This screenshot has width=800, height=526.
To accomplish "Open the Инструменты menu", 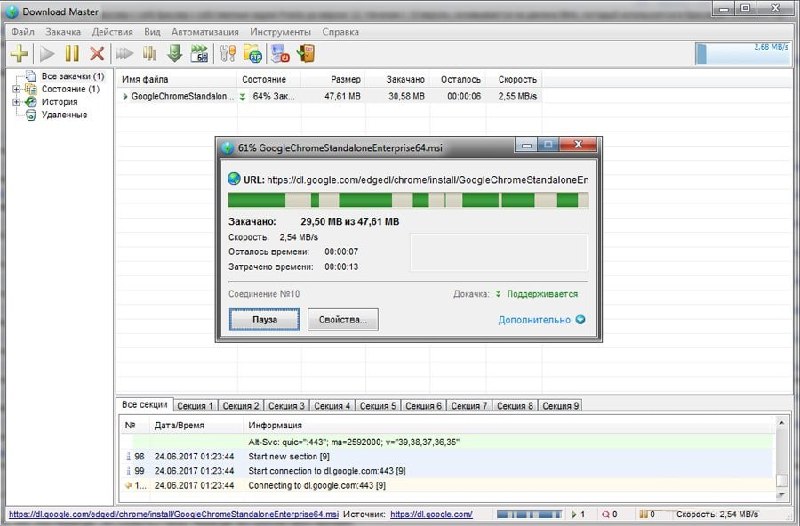I will click(x=280, y=32).
